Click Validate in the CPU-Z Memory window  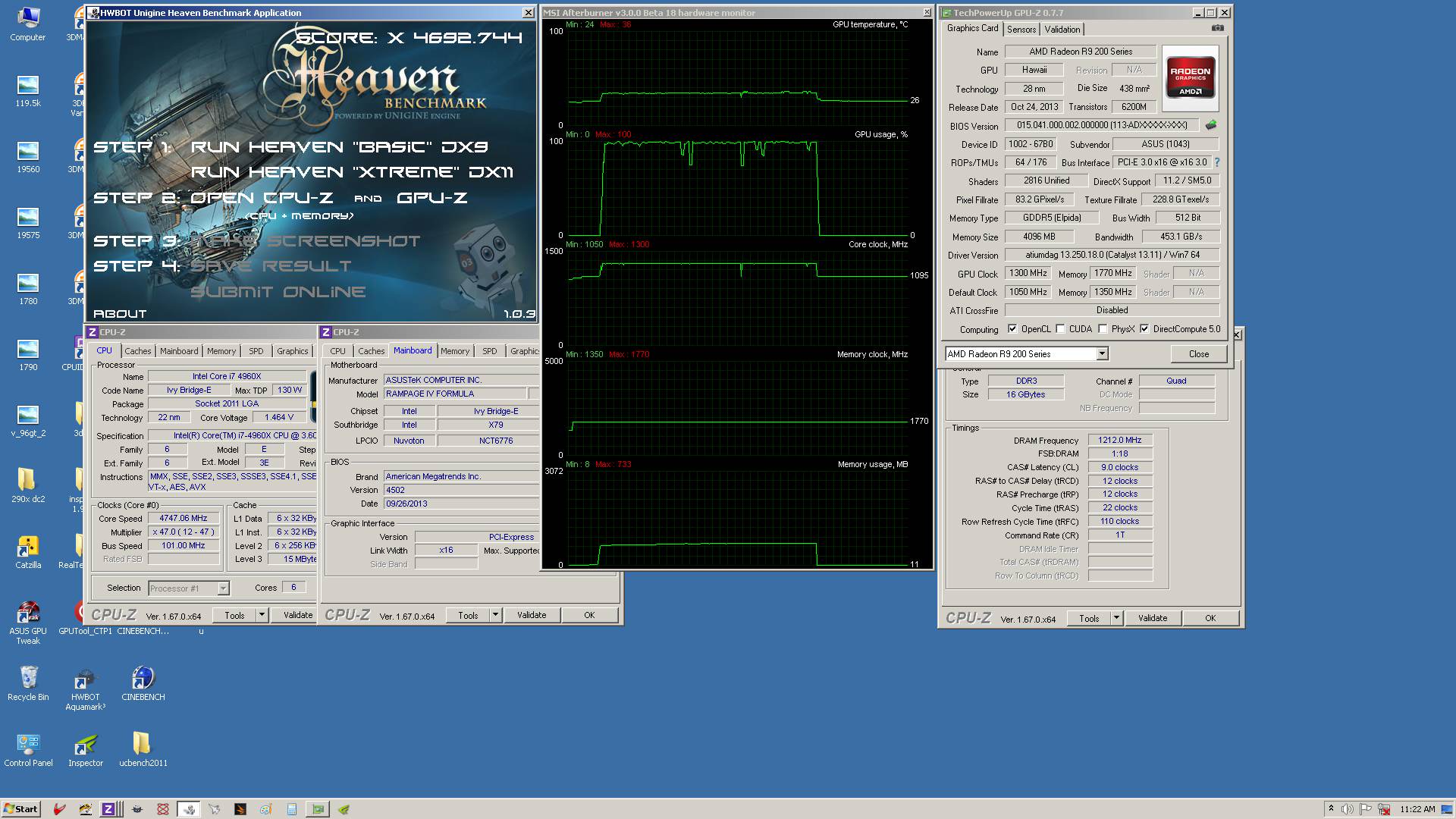coord(1153,618)
